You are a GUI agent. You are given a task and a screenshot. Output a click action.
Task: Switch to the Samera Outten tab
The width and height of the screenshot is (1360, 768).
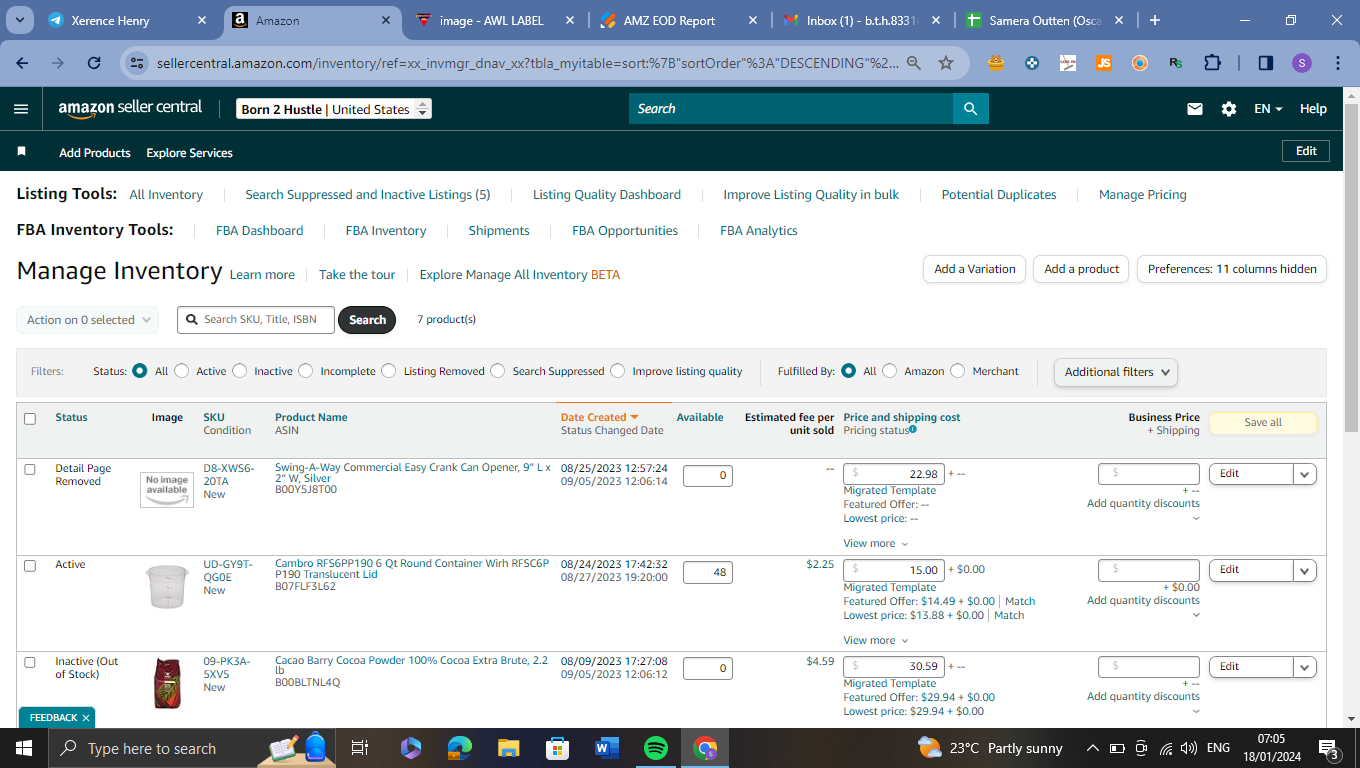click(1045, 20)
